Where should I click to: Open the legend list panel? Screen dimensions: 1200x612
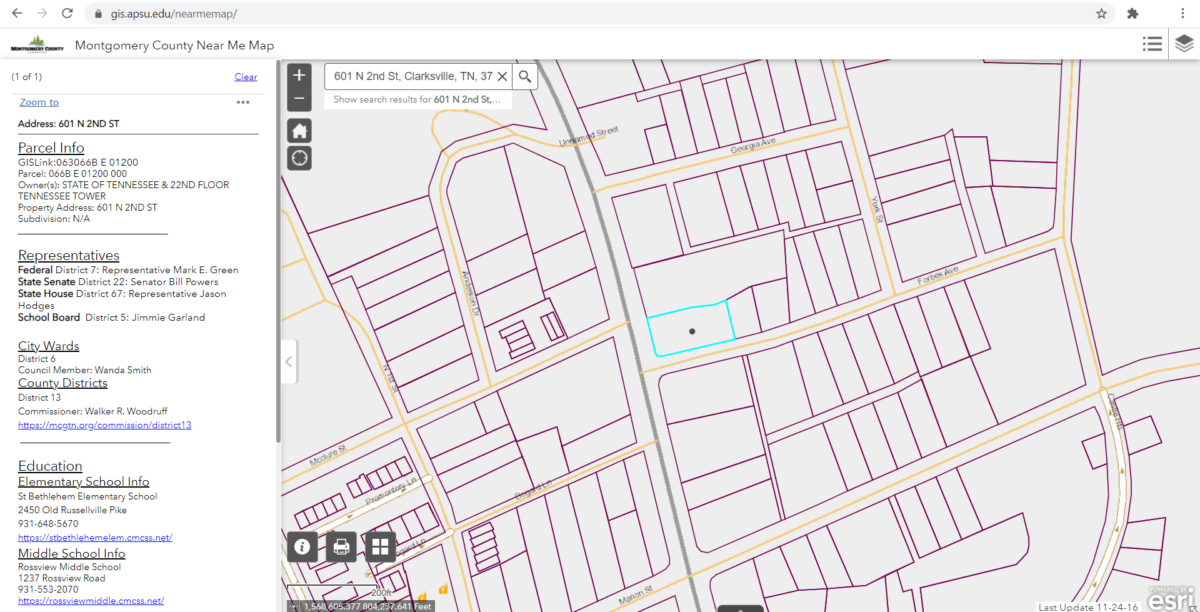[x=1152, y=44]
